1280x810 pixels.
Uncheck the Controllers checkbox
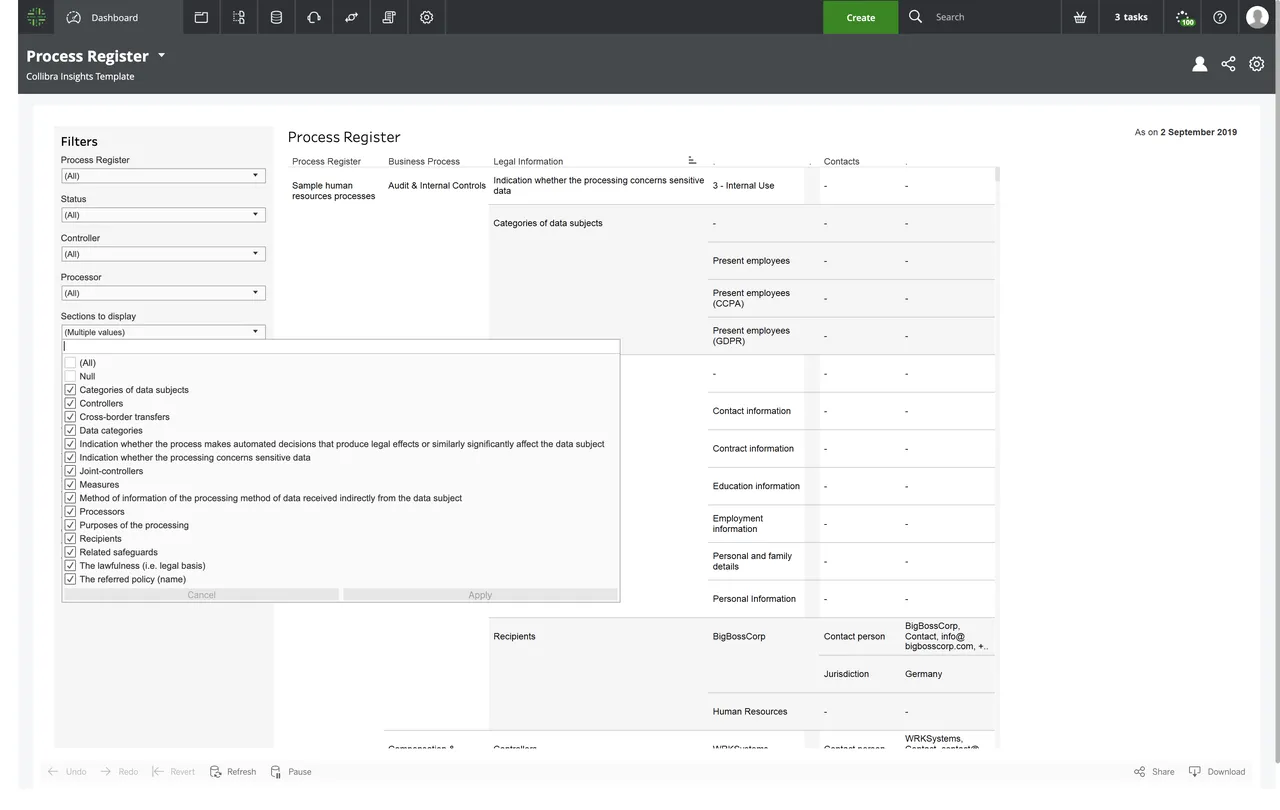pos(70,403)
